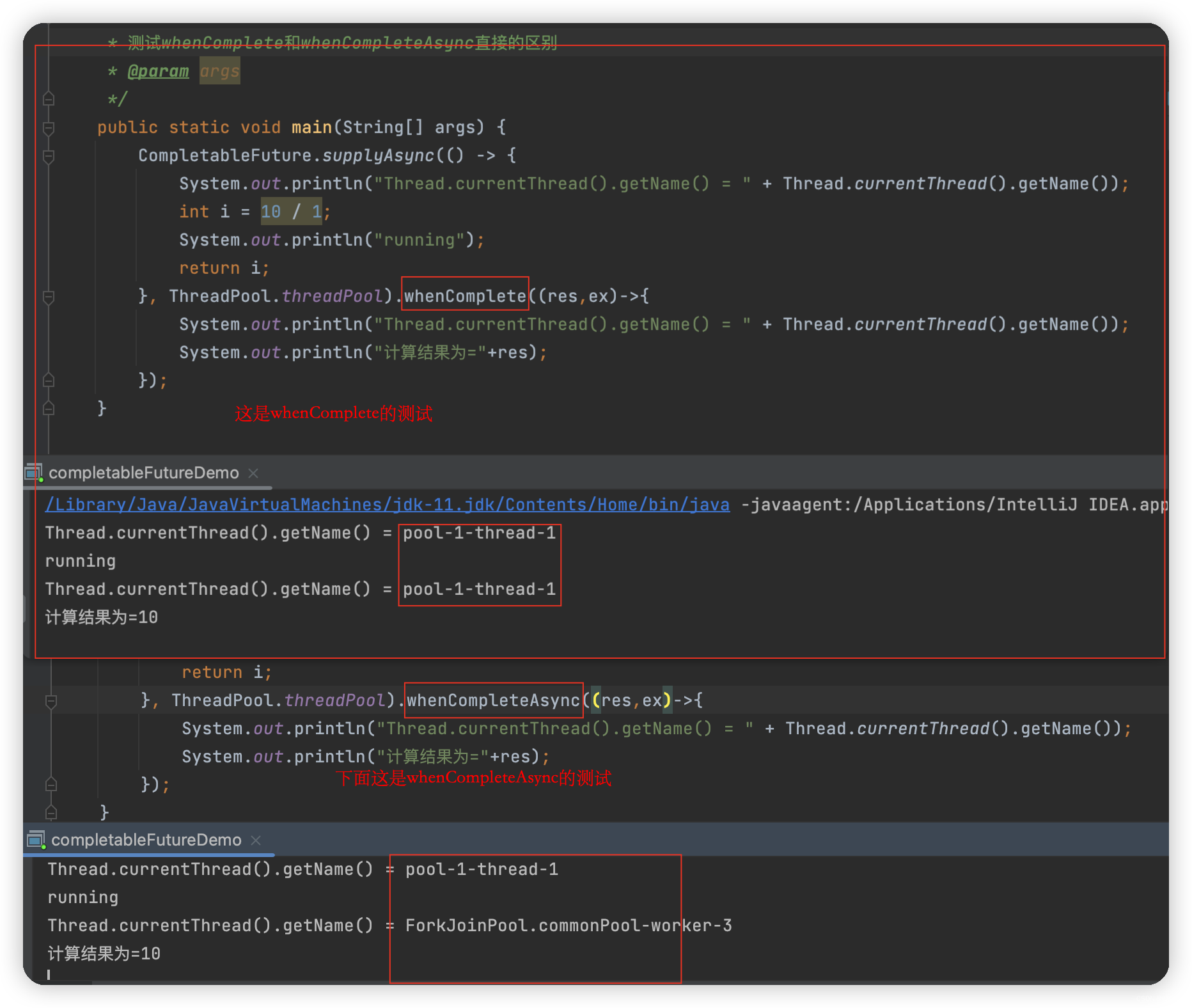Click '计算结果为=' string in upper code

[x=430, y=352]
